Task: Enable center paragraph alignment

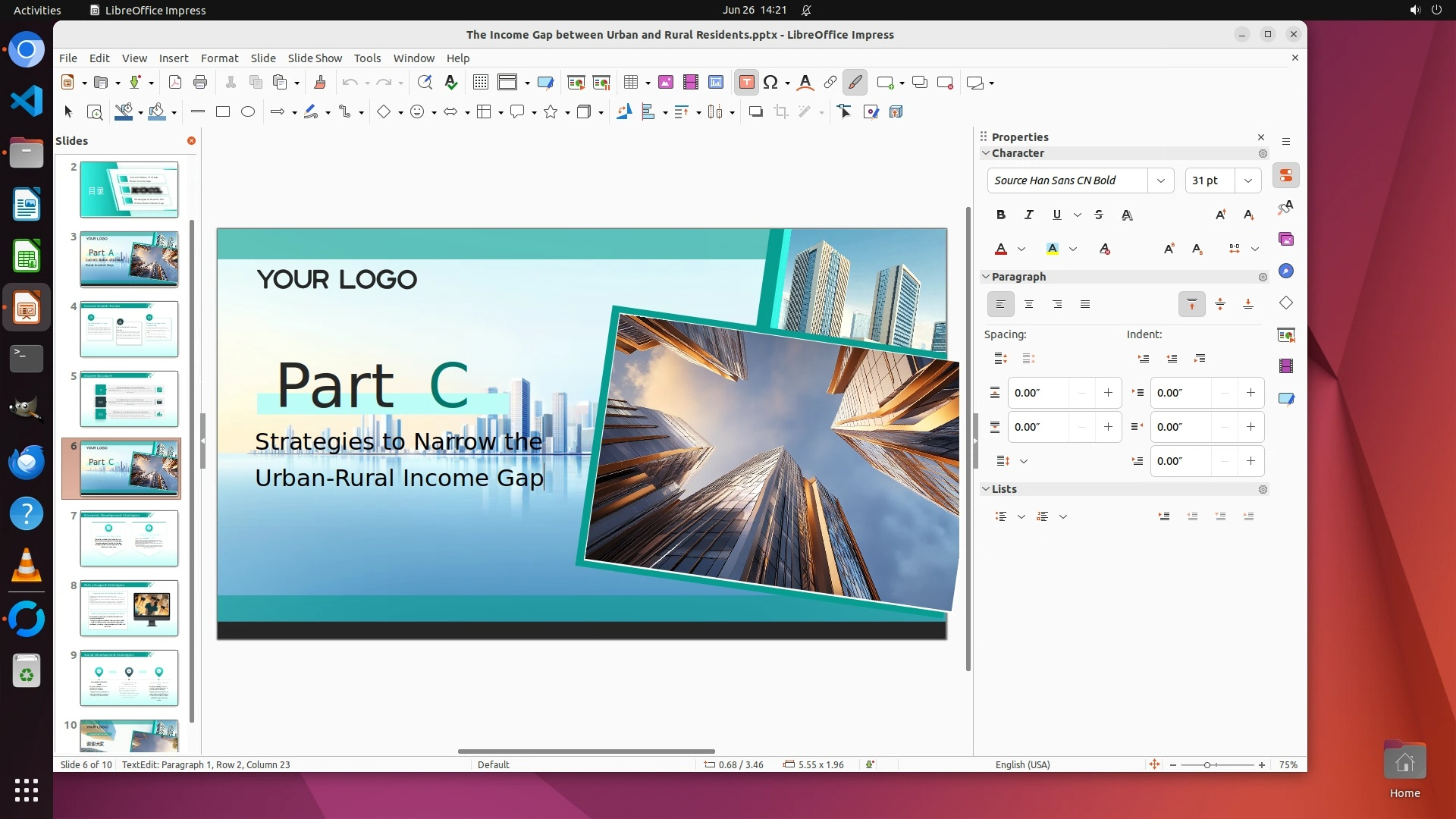Action: point(1029,305)
